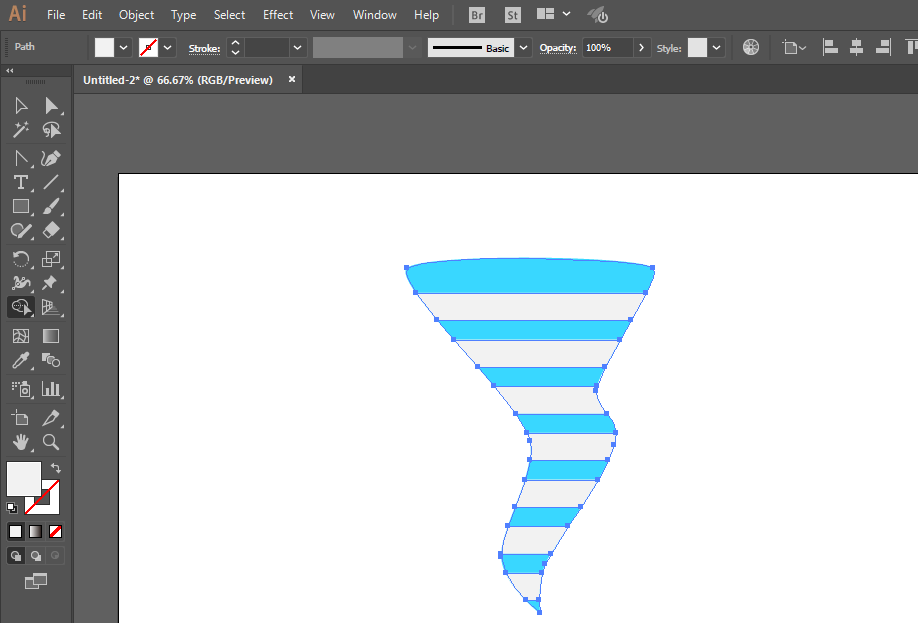Choose the Width/Warp tool

(21, 283)
